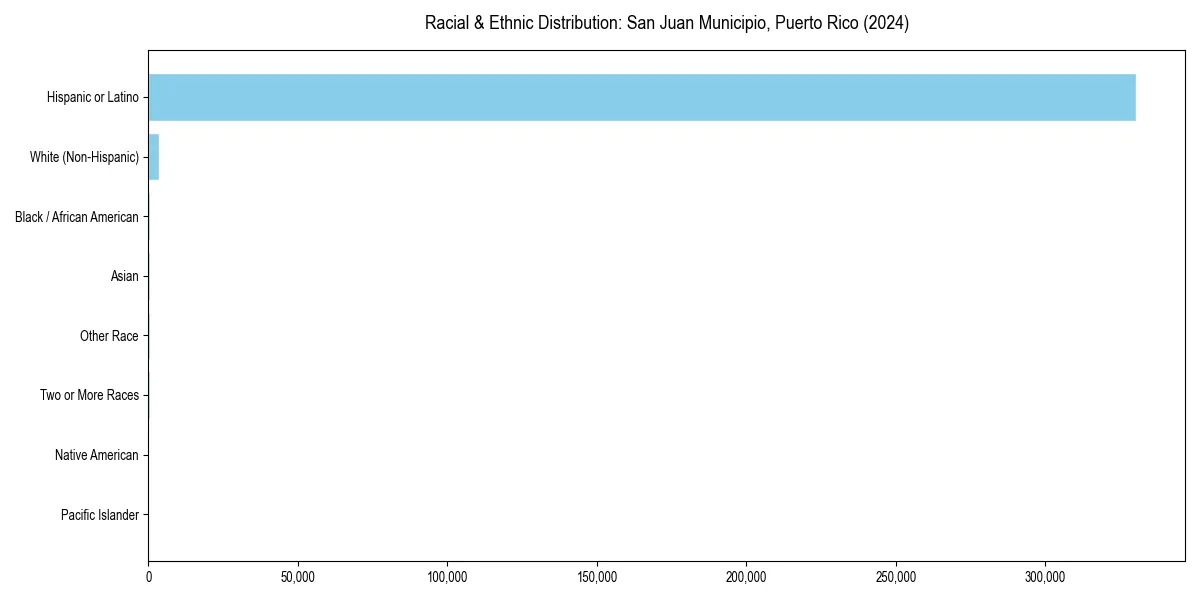Select the White (Non-Hispanic) axis label

[x=85, y=157]
